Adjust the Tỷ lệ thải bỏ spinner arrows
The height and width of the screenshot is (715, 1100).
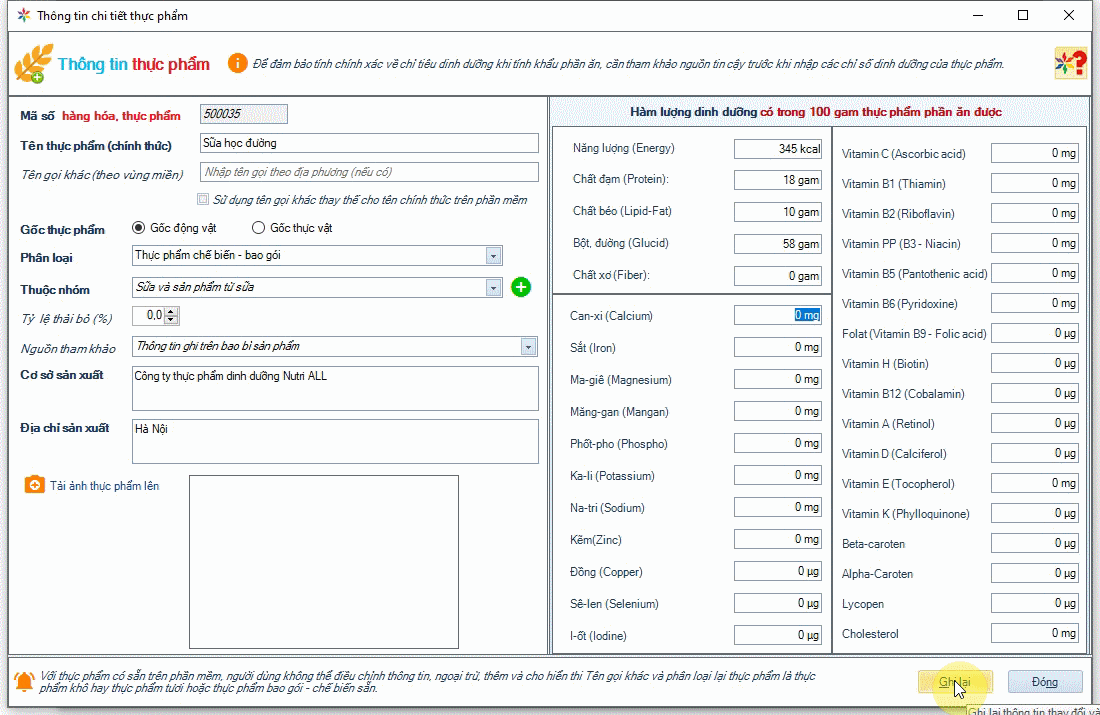point(171,316)
